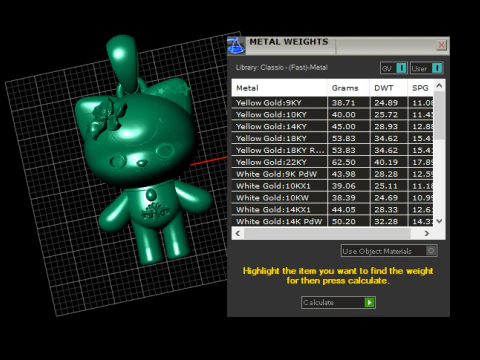Select the White Gold:14K PdW row
This screenshot has height=360, width=480.
pyautogui.click(x=332, y=221)
